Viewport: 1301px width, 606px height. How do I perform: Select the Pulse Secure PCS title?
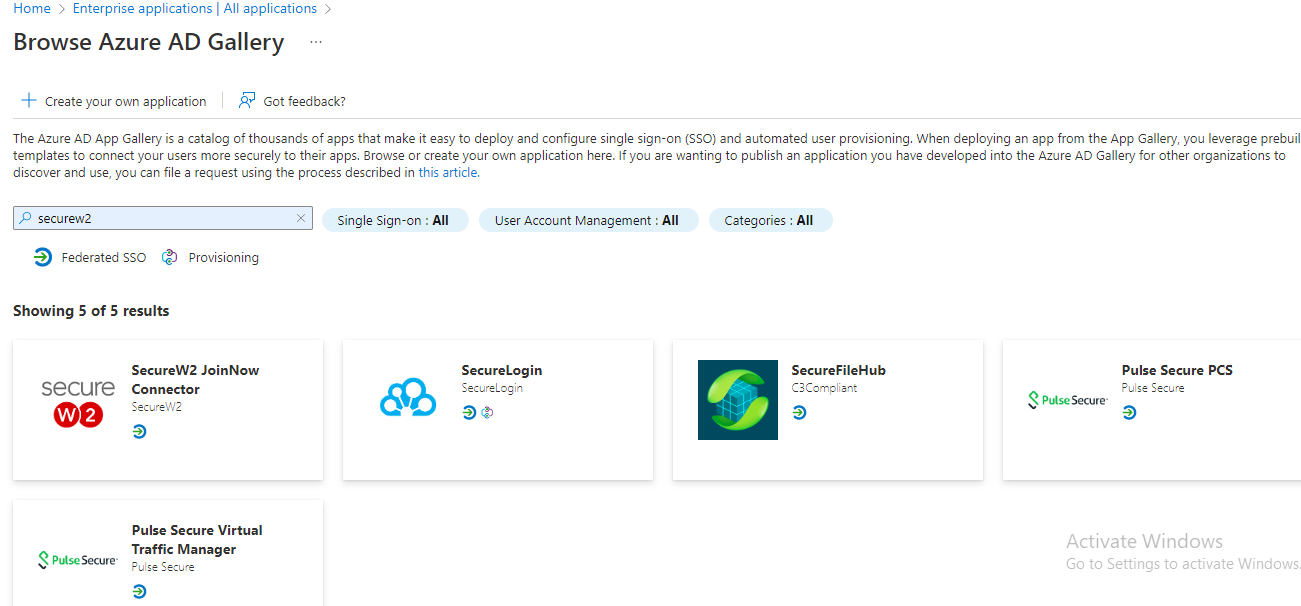click(x=1177, y=370)
